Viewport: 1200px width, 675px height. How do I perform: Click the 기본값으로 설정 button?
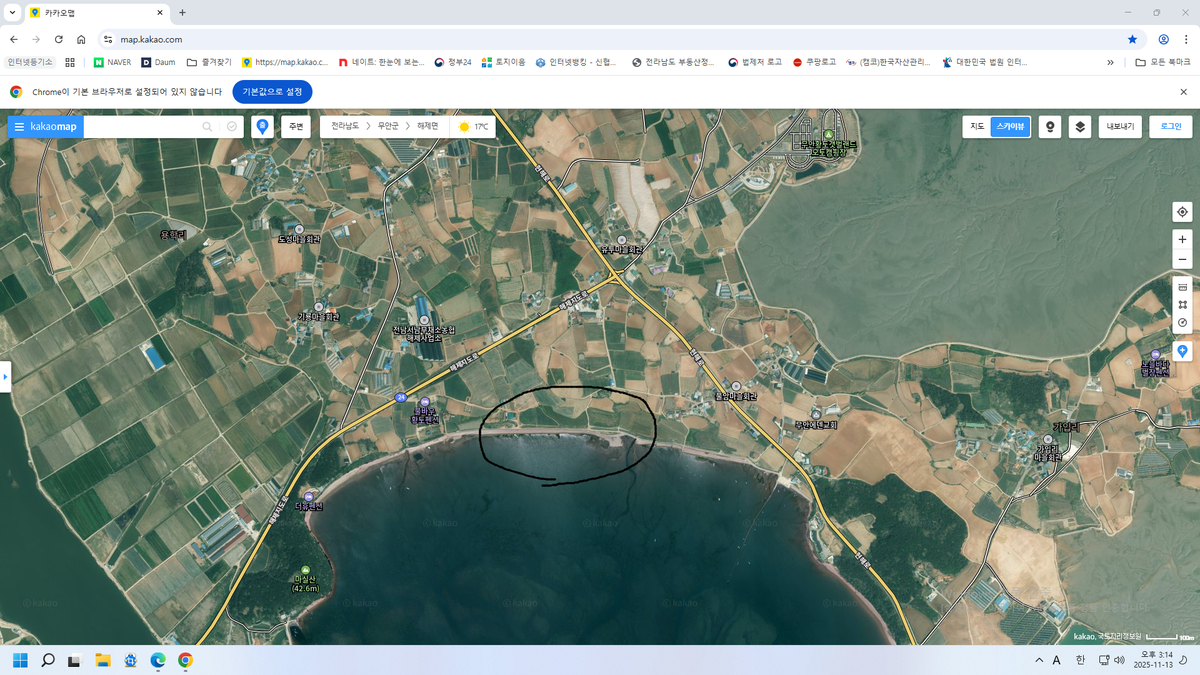click(272, 91)
